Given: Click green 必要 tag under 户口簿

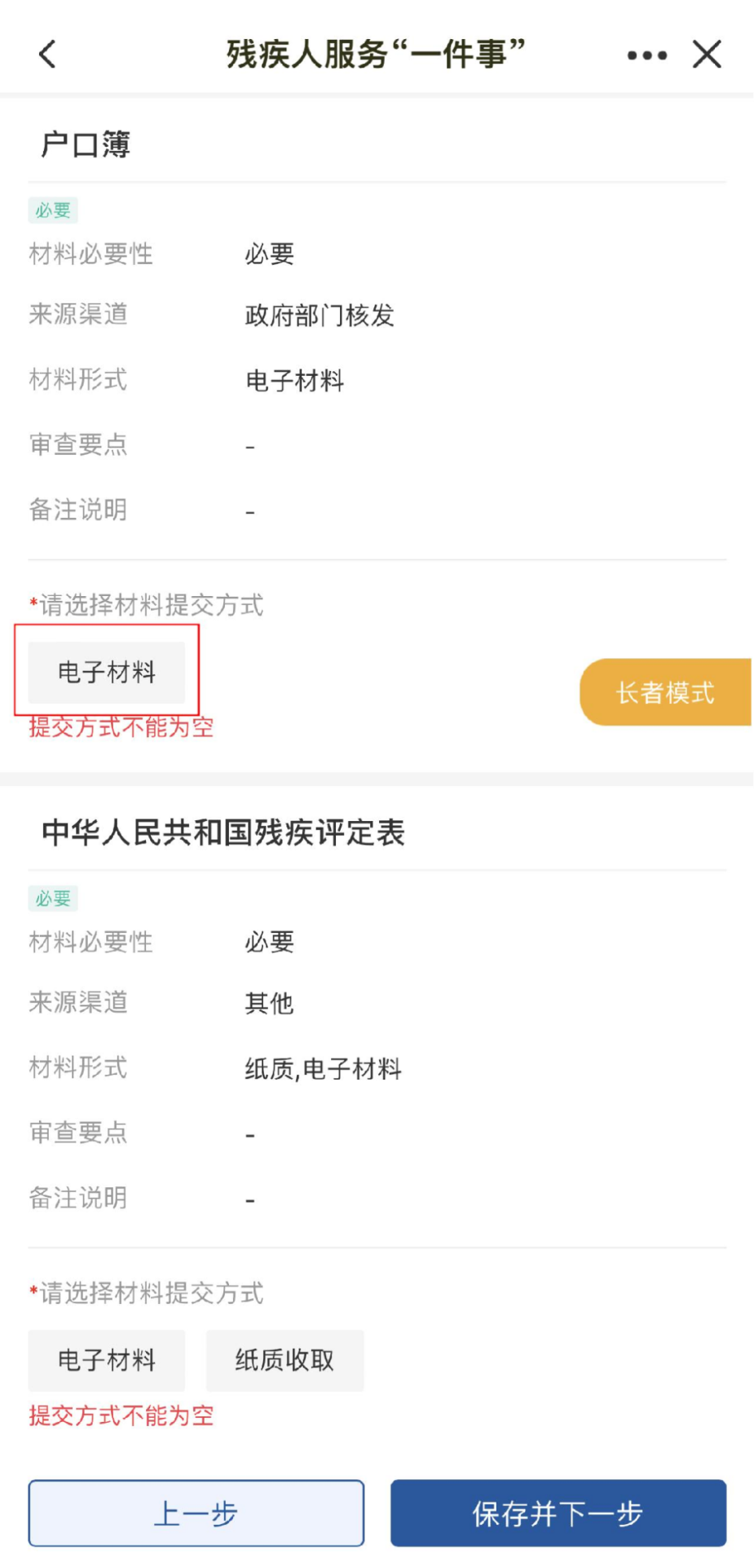Looking at the screenshot, I should [x=53, y=210].
